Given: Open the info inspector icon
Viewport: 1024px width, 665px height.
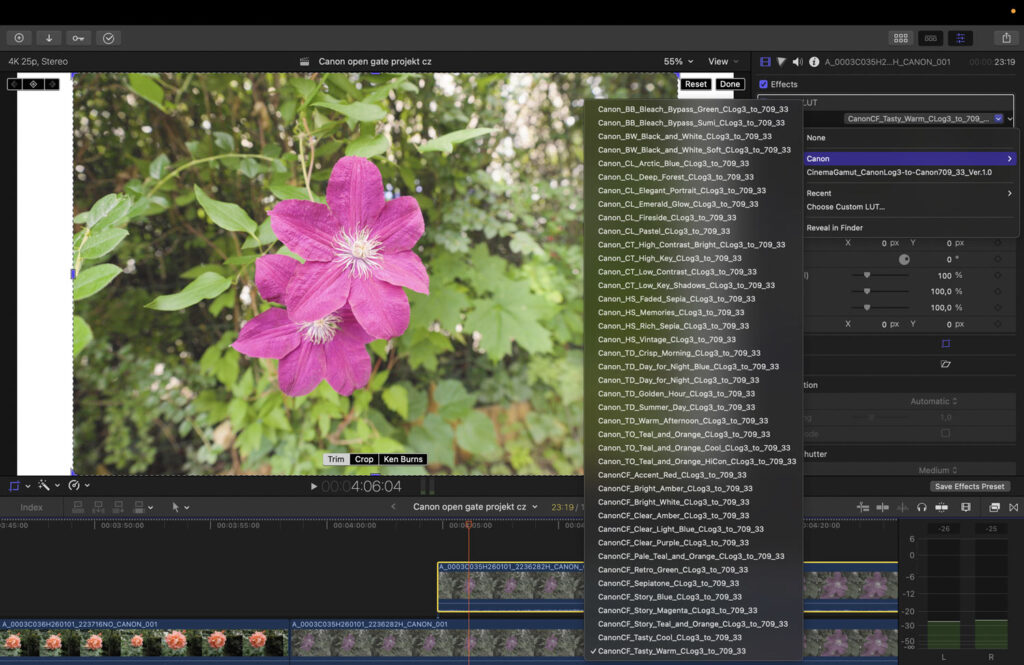Looking at the screenshot, I should click(814, 61).
